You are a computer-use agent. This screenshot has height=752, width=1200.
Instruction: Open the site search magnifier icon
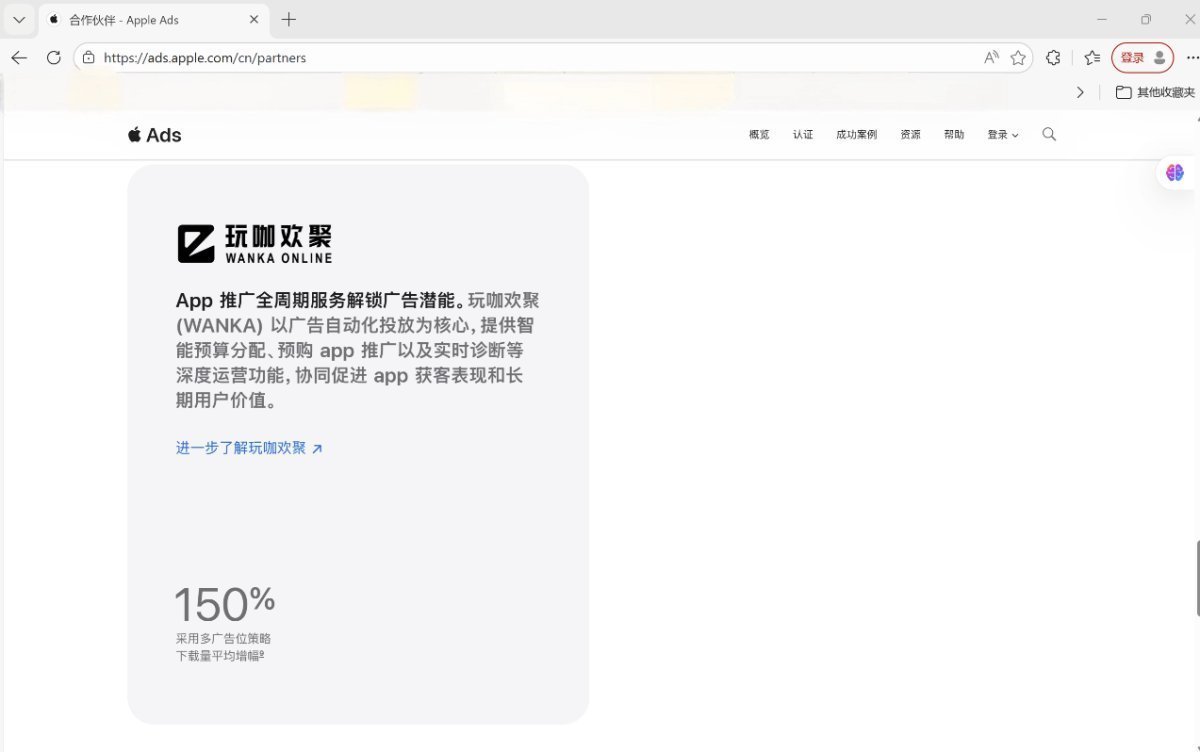[1049, 134]
